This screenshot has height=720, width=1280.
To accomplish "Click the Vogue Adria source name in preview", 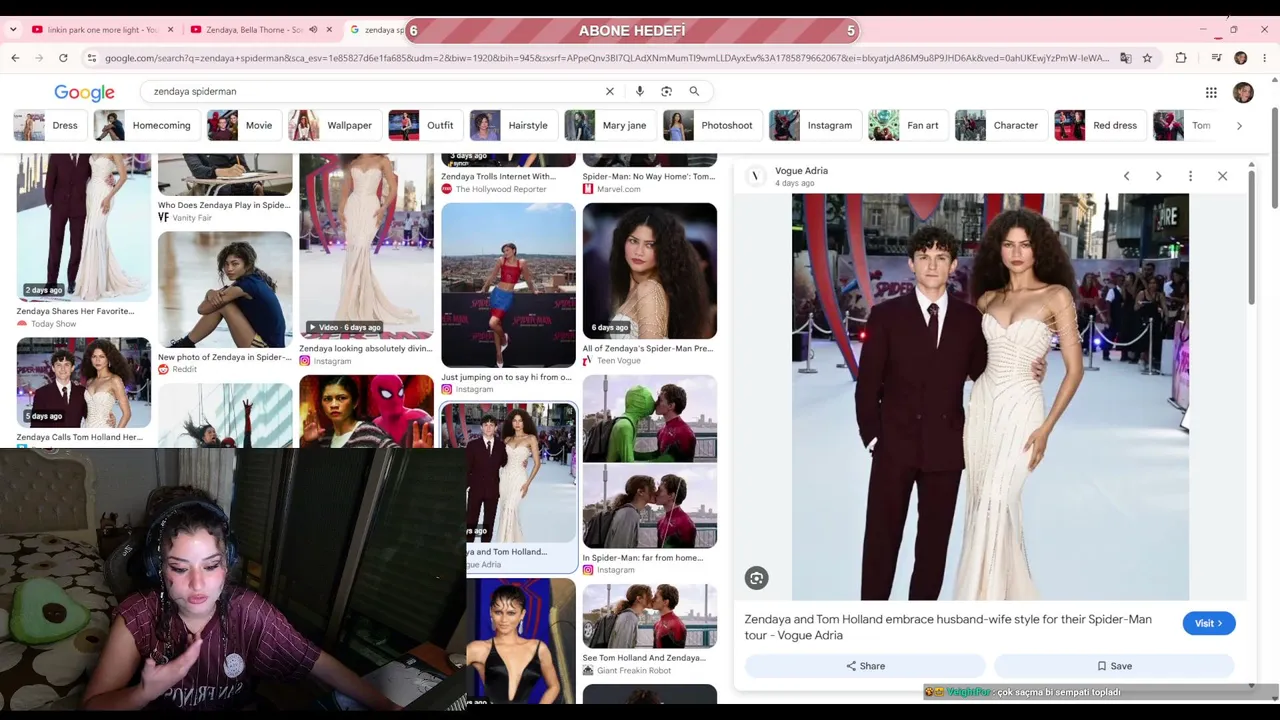I will [801, 171].
